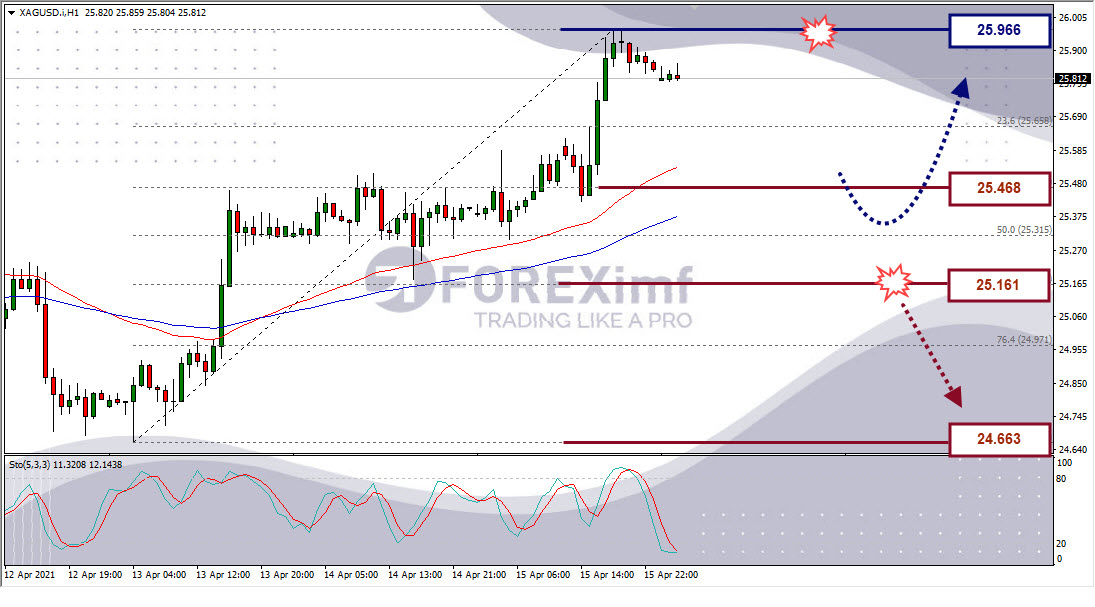
Task: Select the Fibonacci label 23.6 (25.658)
Action: point(1024,121)
